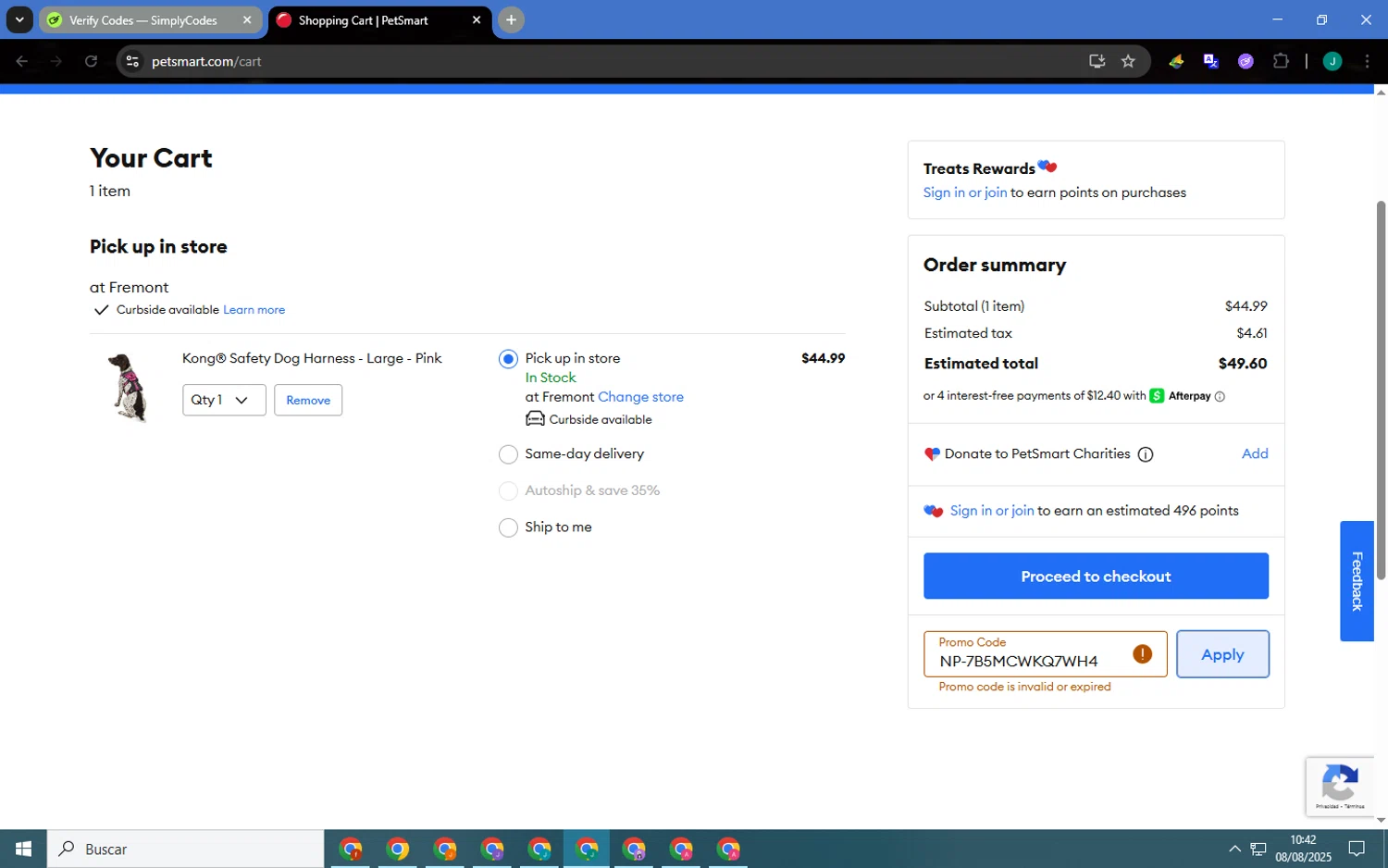Open Windows notification center
This screenshot has width=1388, height=868.
click(x=1357, y=849)
